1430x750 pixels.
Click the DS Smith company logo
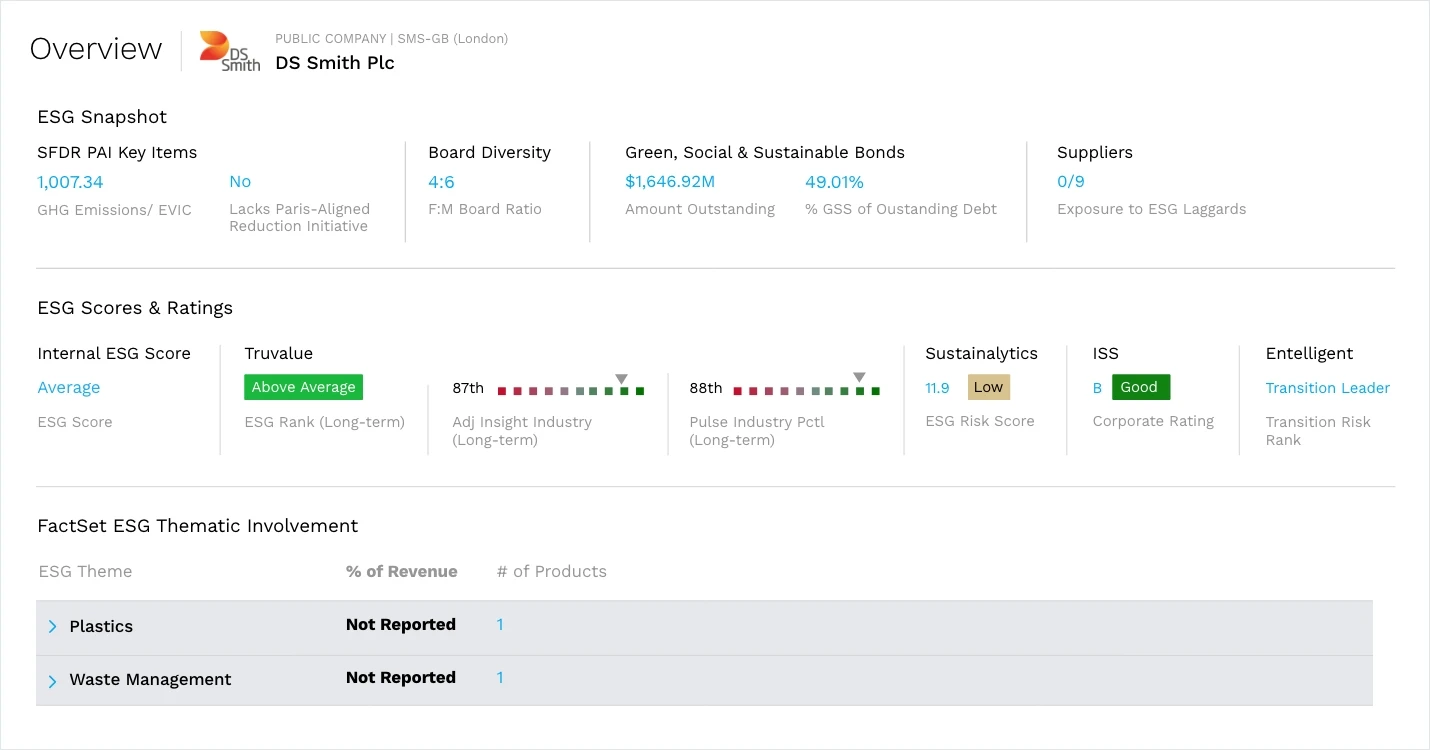point(229,51)
